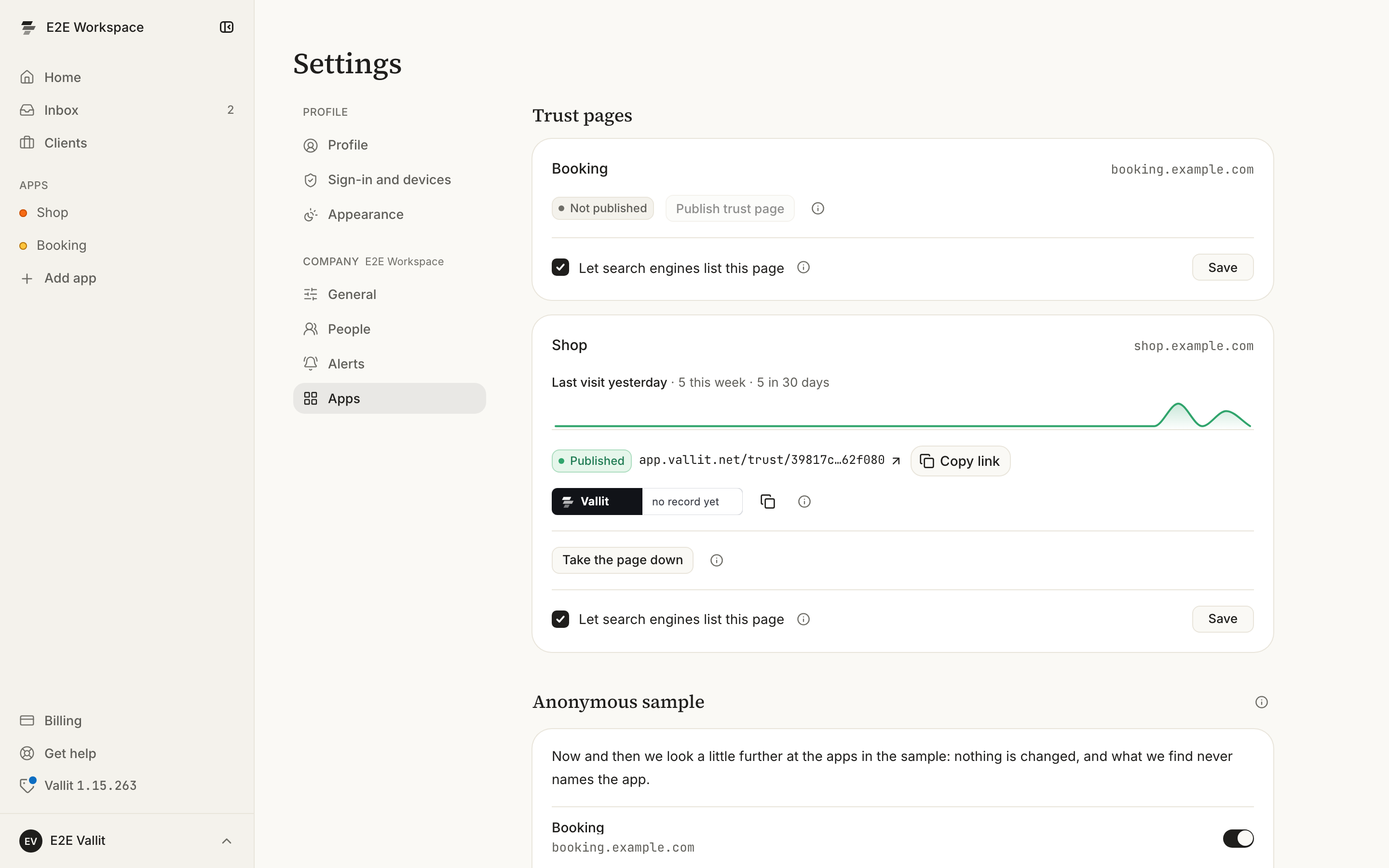Open the Anonymous sample info icon
The width and height of the screenshot is (1389, 868).
[1261, 702]
